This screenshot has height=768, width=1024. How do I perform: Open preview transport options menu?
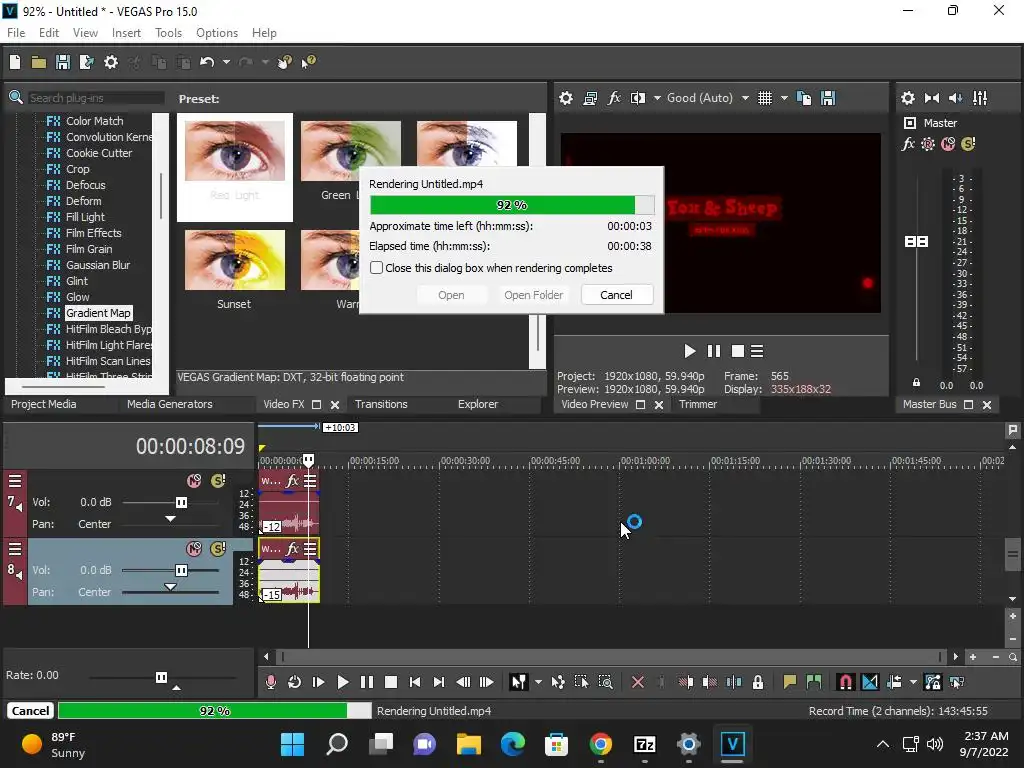[757, 351]
